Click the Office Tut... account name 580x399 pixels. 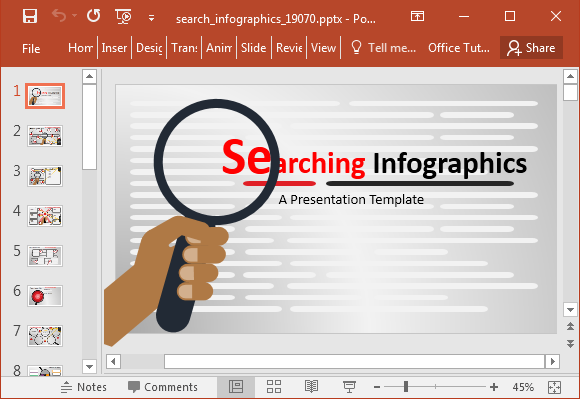(459, 48)
